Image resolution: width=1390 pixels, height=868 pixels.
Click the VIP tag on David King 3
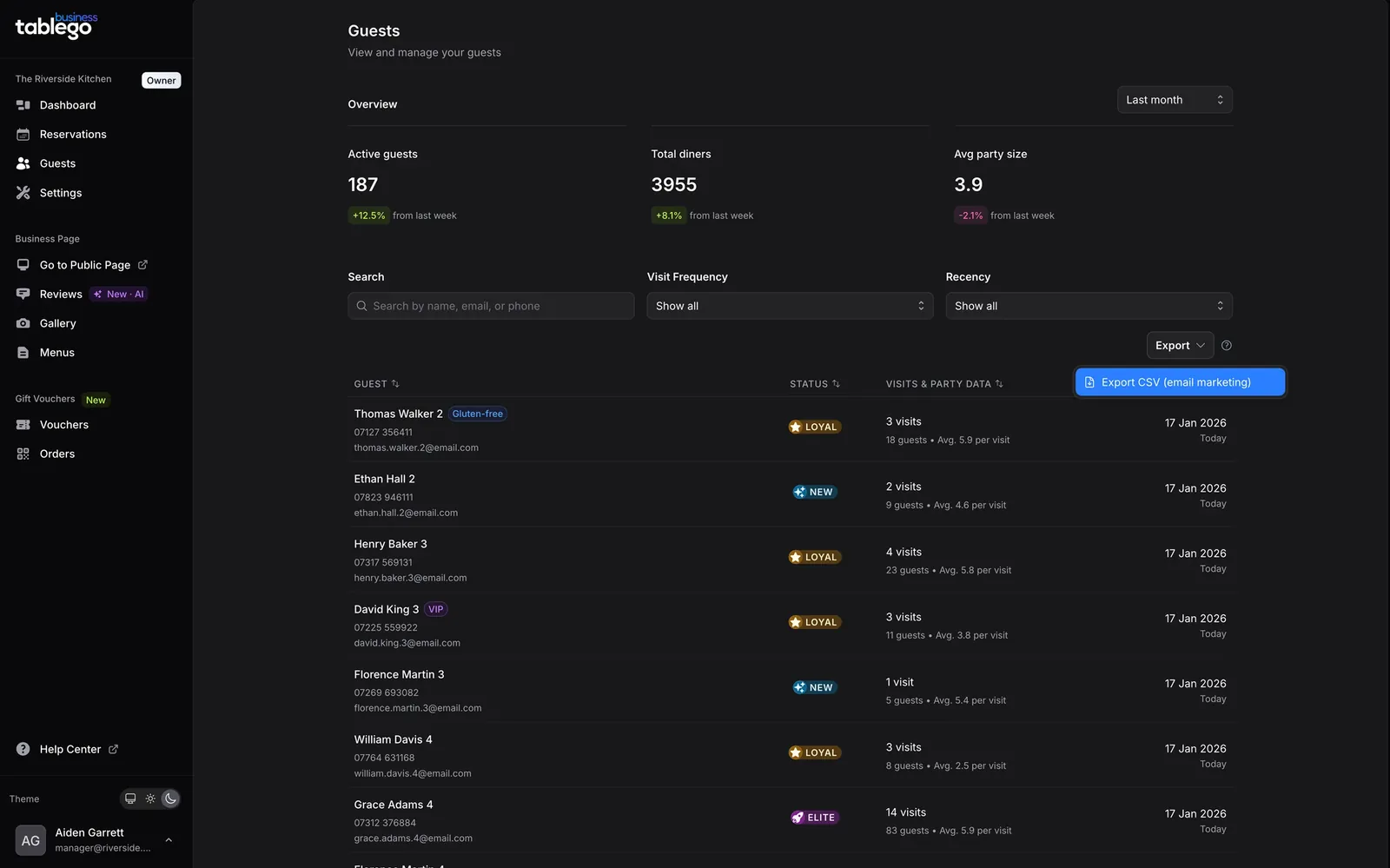tap(436, 609)
